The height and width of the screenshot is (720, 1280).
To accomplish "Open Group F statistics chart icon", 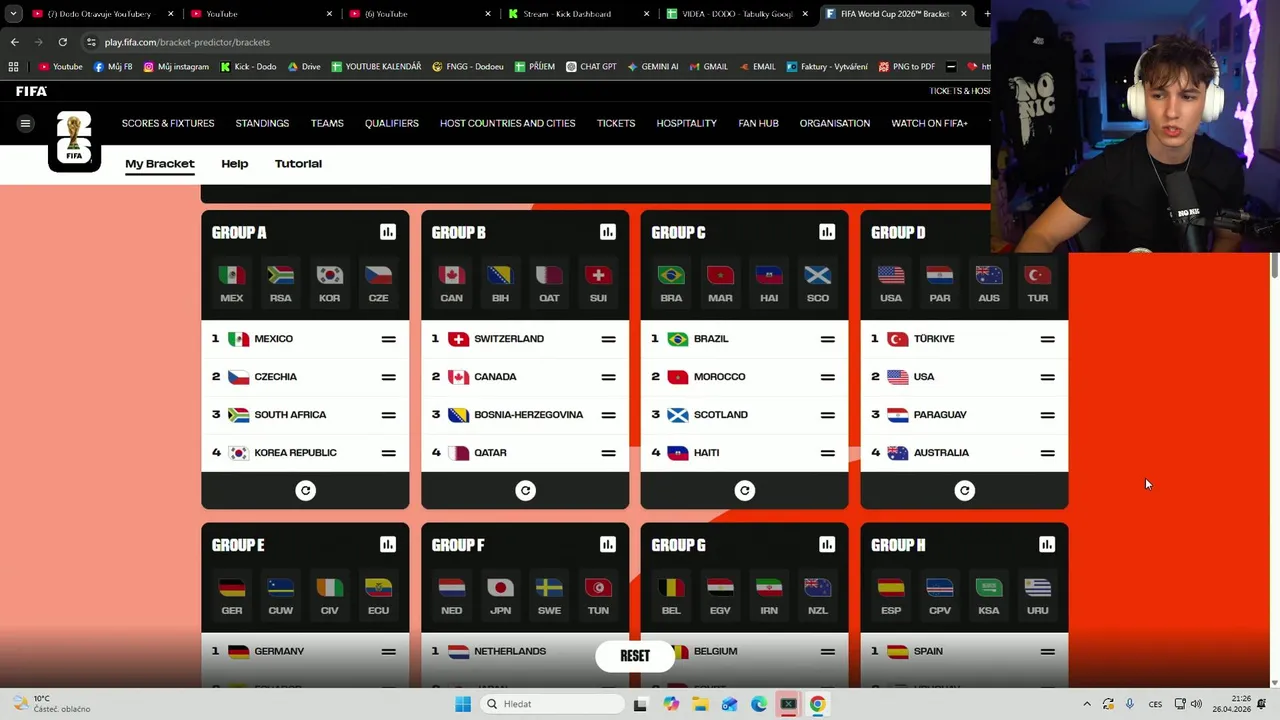I will pos(607,544).
